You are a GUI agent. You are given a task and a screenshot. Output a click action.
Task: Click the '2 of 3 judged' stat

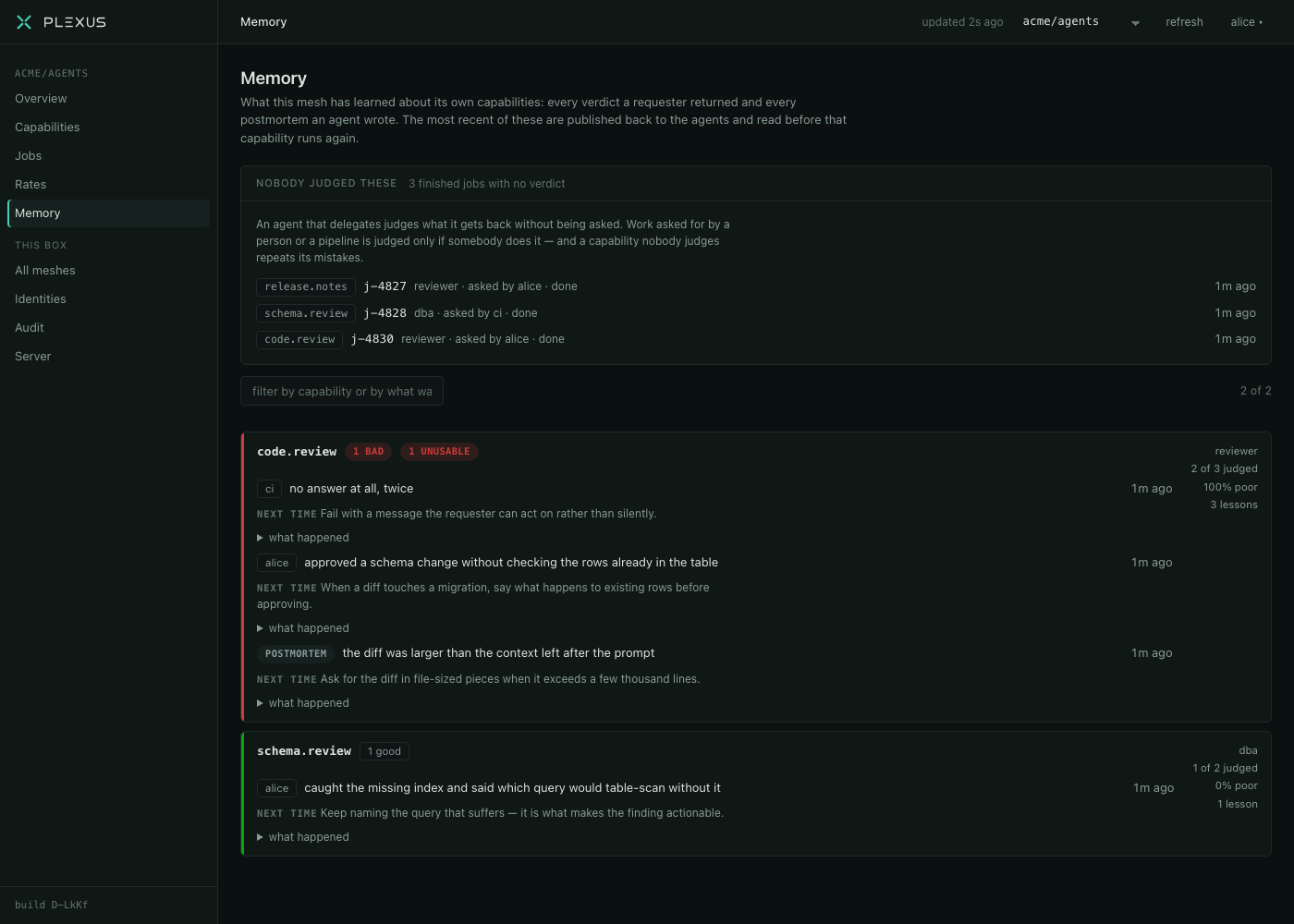point(1224,468)
